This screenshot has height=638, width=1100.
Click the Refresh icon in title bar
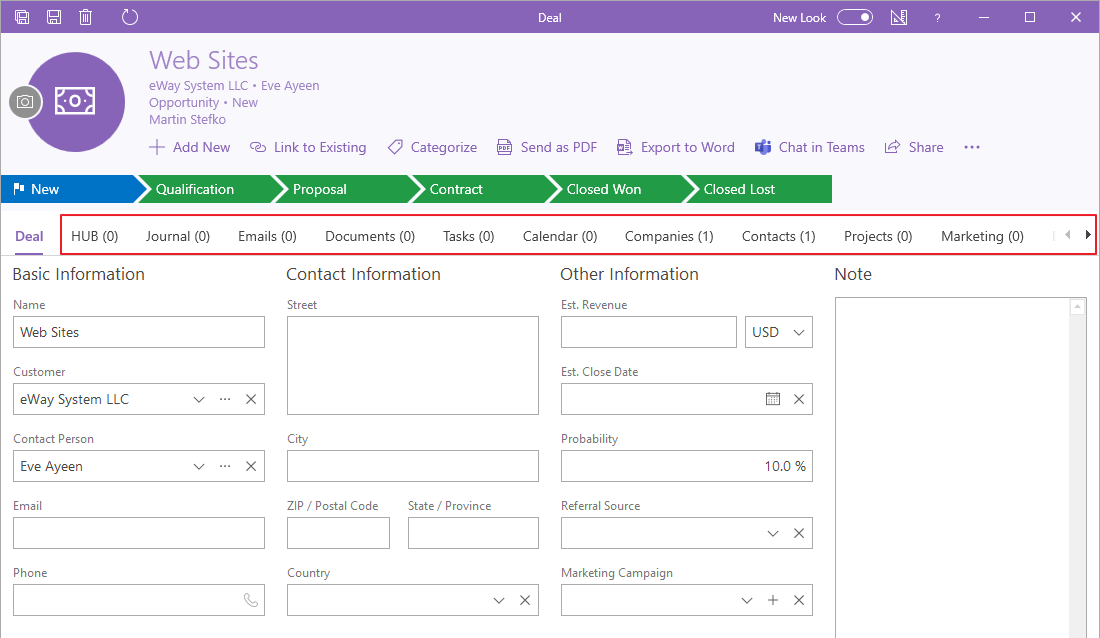(x=130, y=18)
